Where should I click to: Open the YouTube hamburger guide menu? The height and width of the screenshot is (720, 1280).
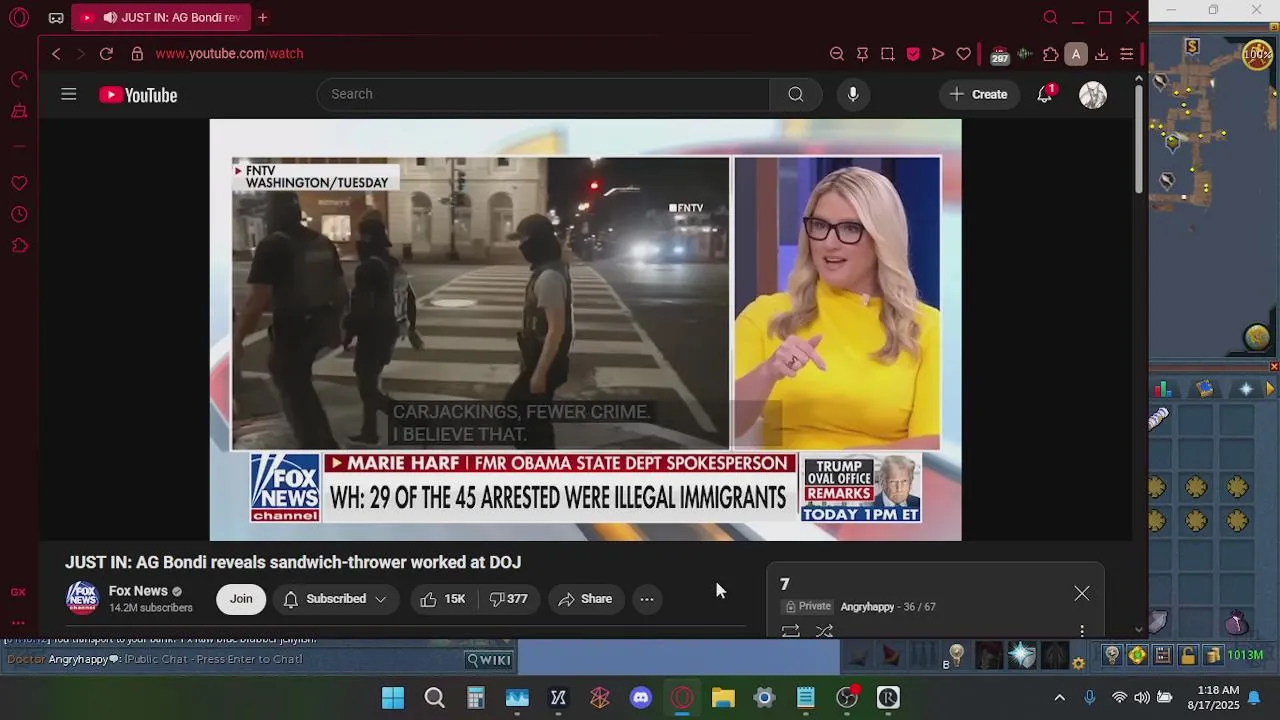point(68,94)
